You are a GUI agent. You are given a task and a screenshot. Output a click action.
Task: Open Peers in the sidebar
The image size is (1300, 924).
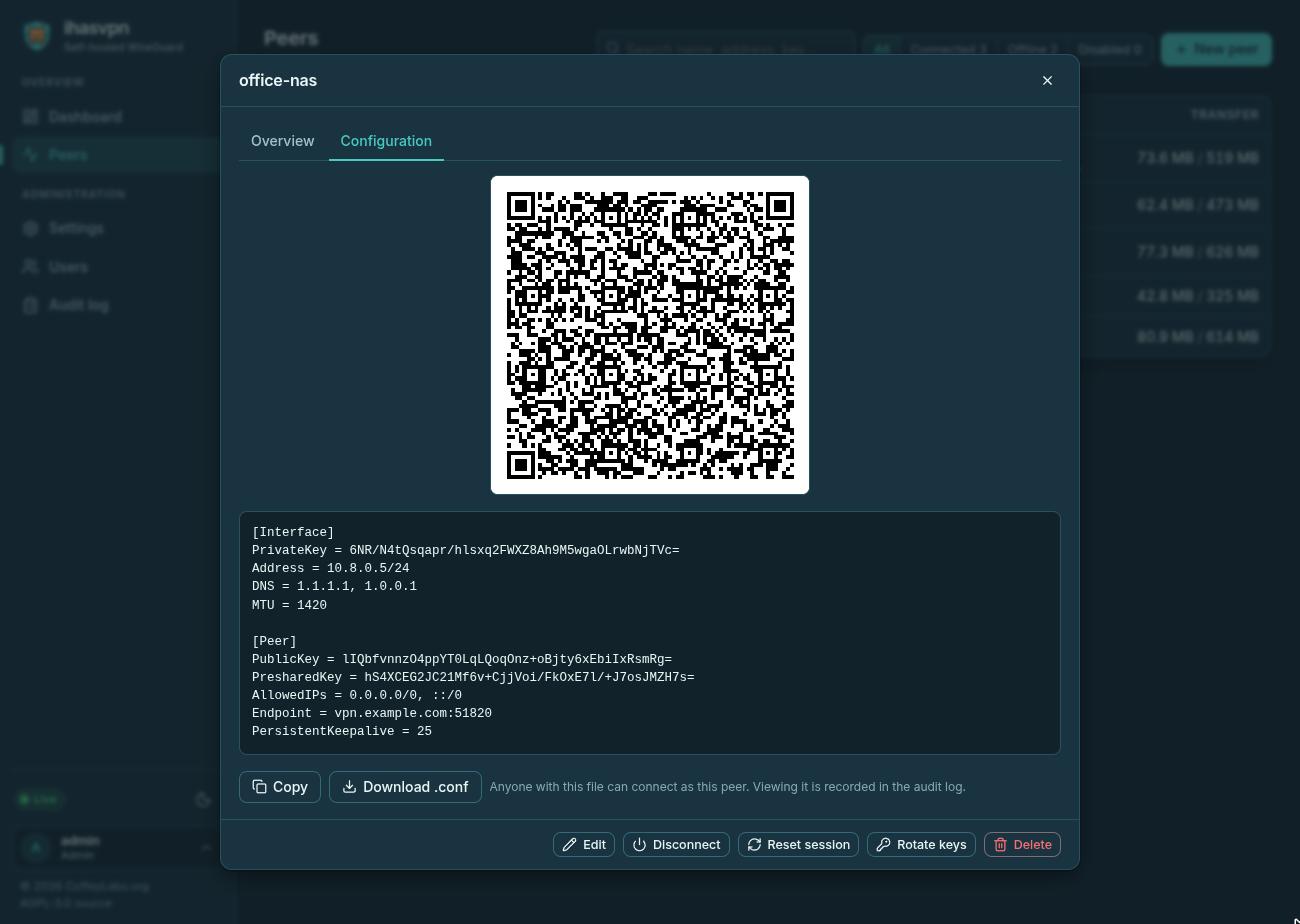(x=118, y=155)
